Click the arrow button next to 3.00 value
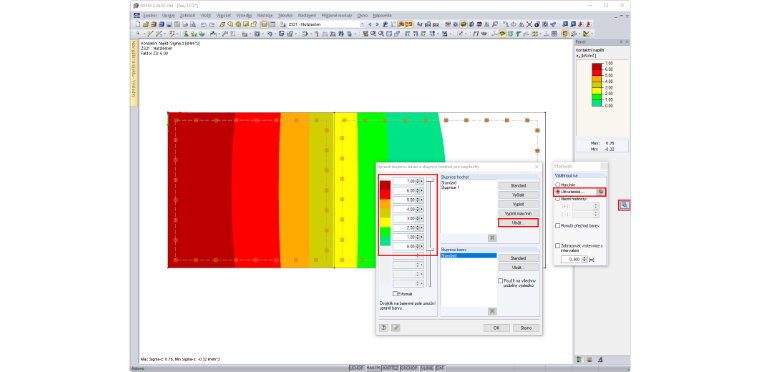Viewport: 760px width, 372px height. click(422, 218)
